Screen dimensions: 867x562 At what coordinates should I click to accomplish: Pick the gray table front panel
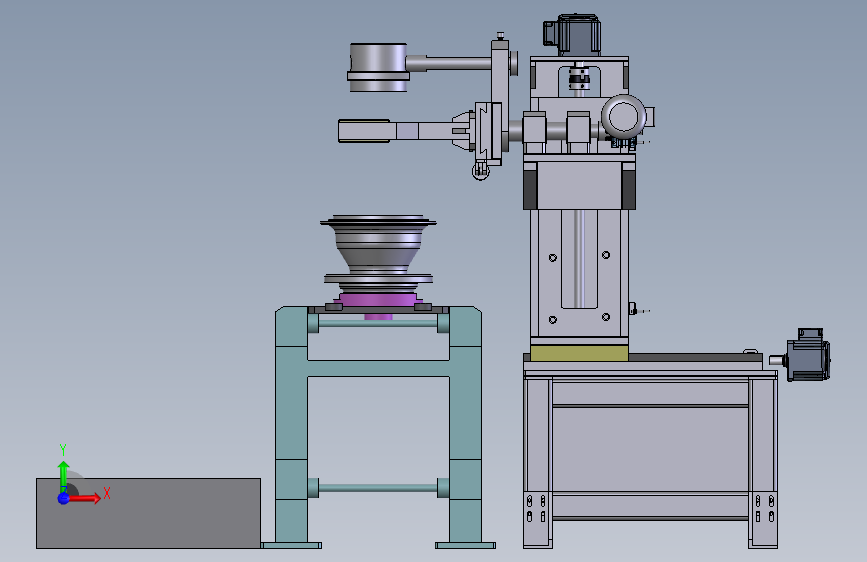(650, 449)
